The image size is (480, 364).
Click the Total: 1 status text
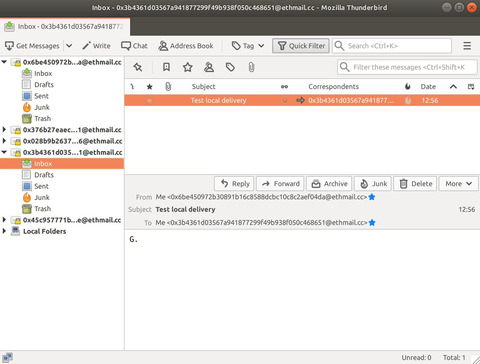pyautogui.click(x=454, y=358)
